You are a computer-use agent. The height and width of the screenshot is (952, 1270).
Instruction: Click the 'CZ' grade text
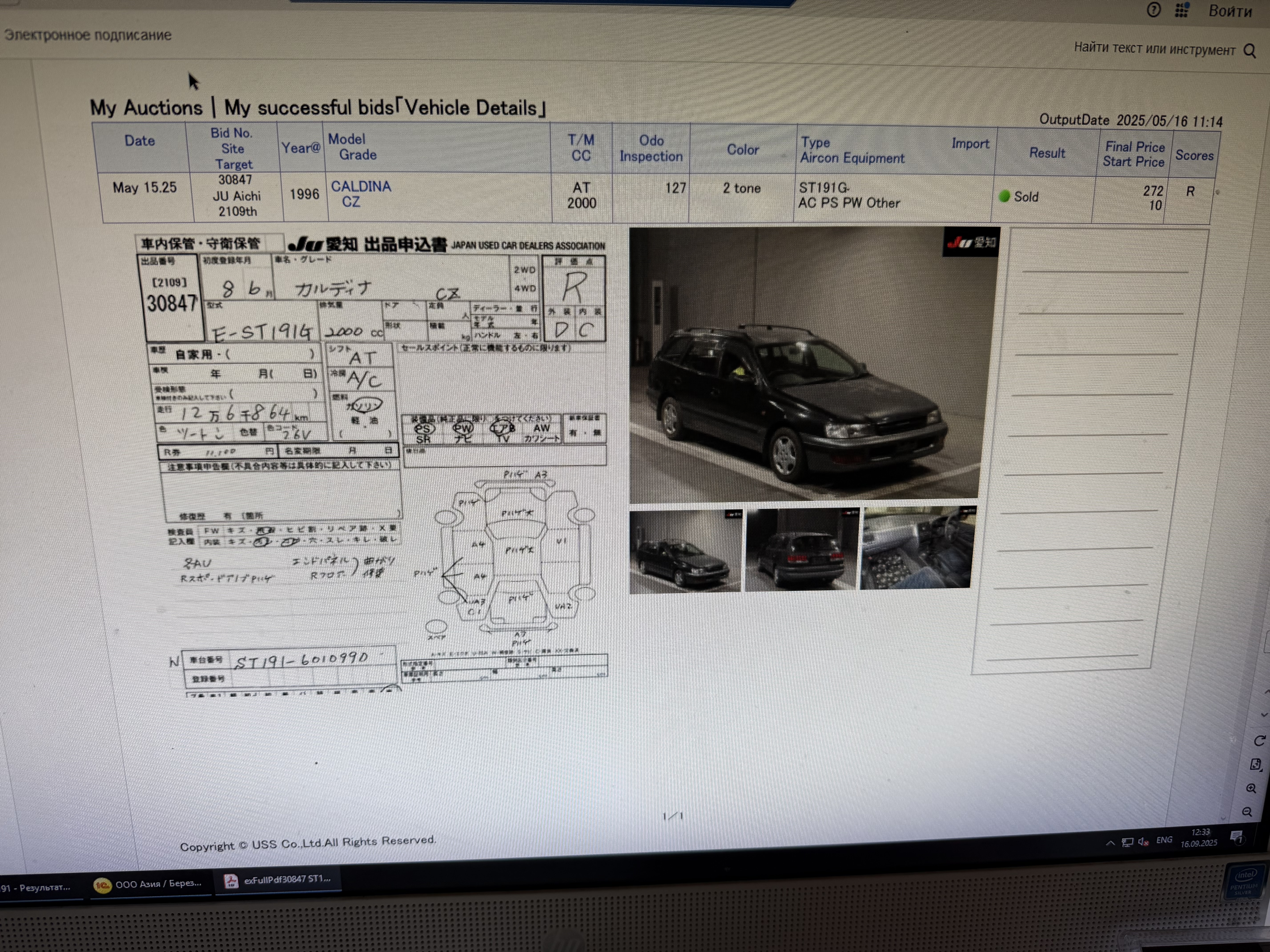tap(351, 202)
